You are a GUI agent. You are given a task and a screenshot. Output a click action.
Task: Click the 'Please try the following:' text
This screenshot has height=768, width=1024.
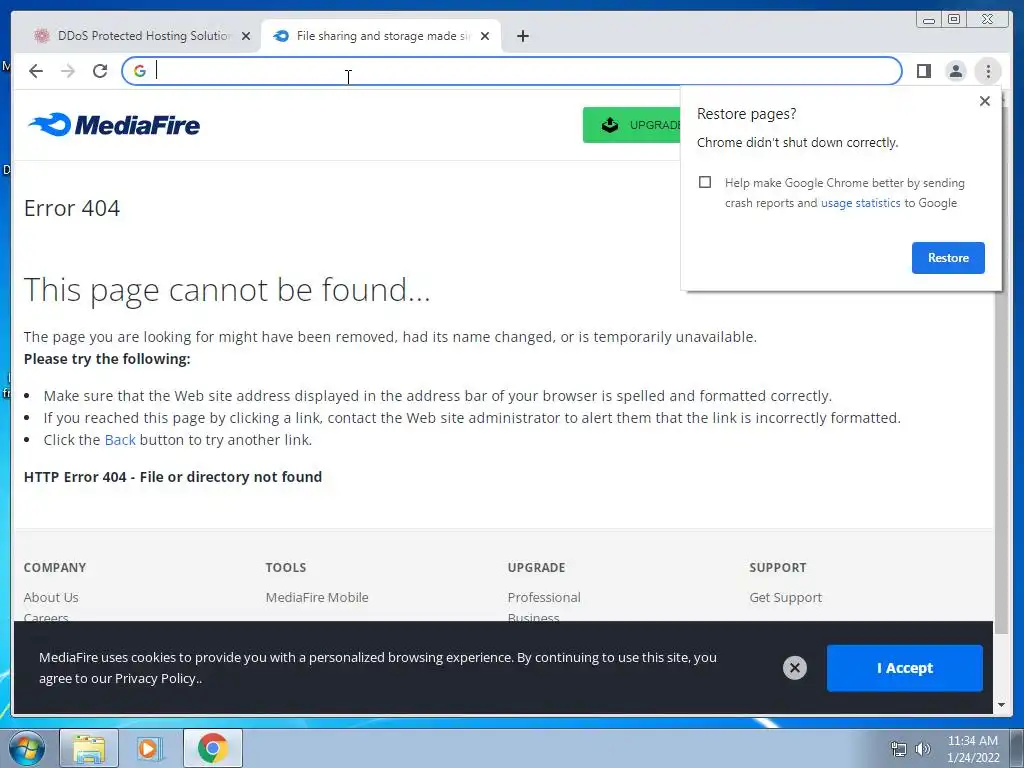click(x=107, y=359)
